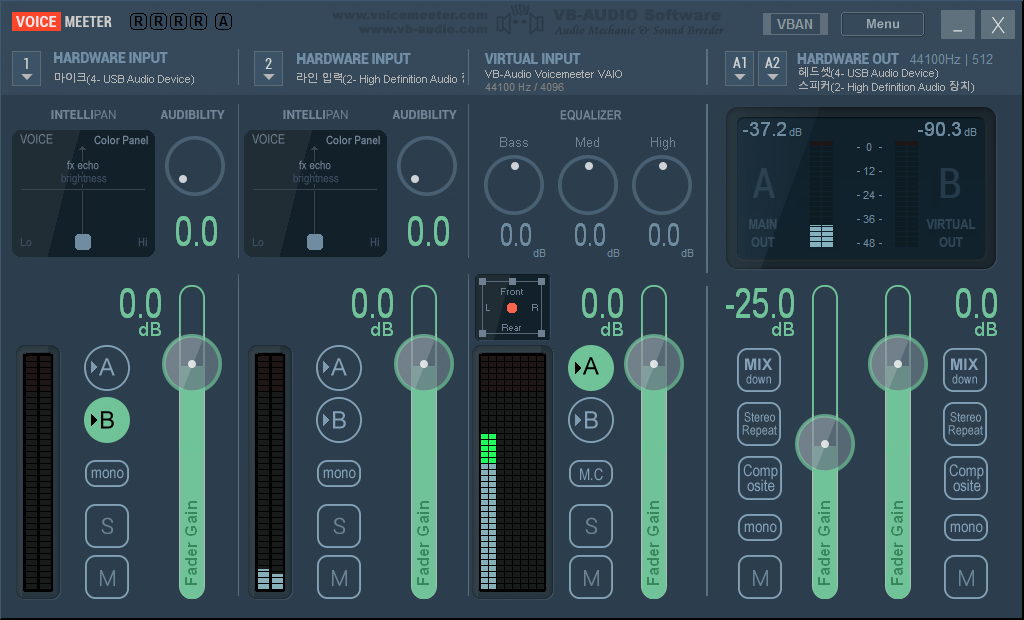The width and height of the screenshot is (1024, 620).
Task: Toggle Composite on virtual out B
Action: pos(965,478)
